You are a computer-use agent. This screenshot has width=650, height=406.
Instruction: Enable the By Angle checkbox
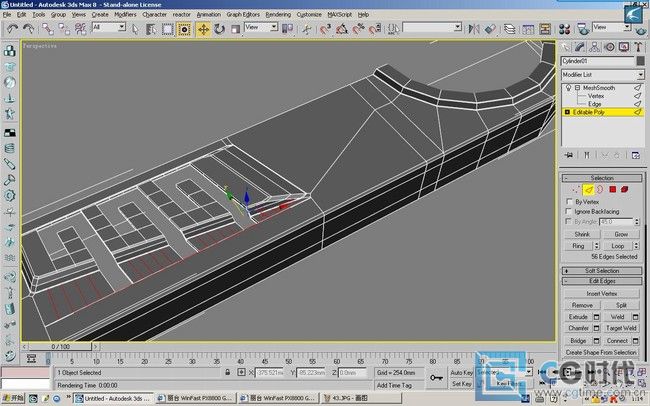tap(569, 221)
